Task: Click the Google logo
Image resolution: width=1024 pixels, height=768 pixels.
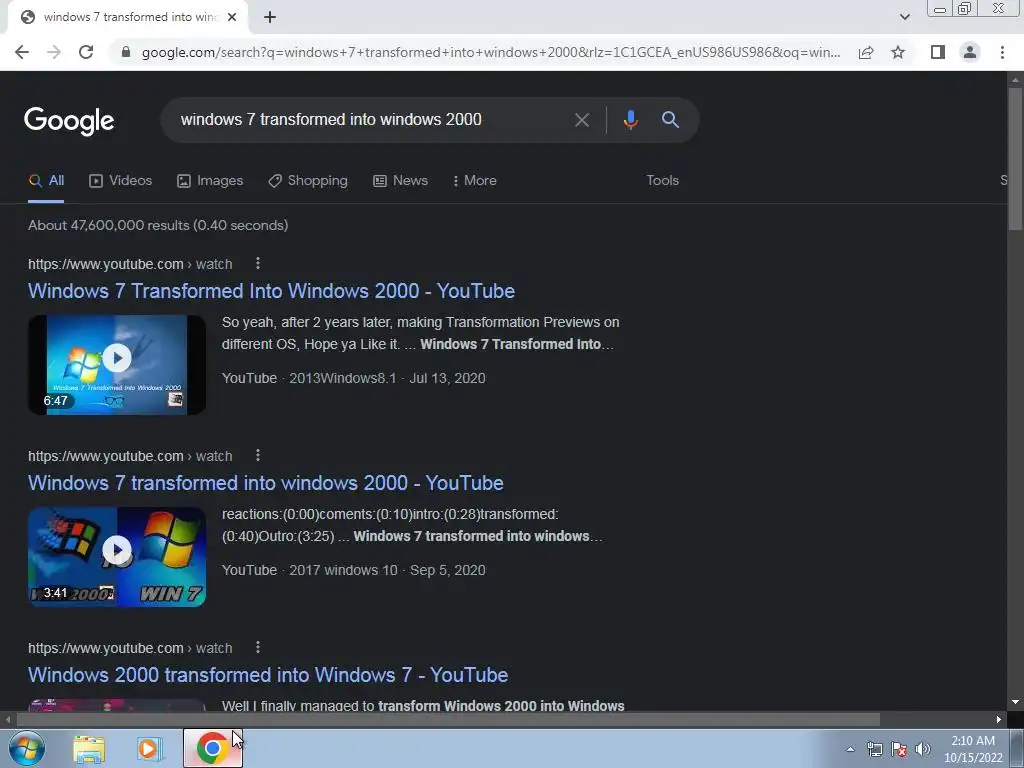Action: click(69, 121)
